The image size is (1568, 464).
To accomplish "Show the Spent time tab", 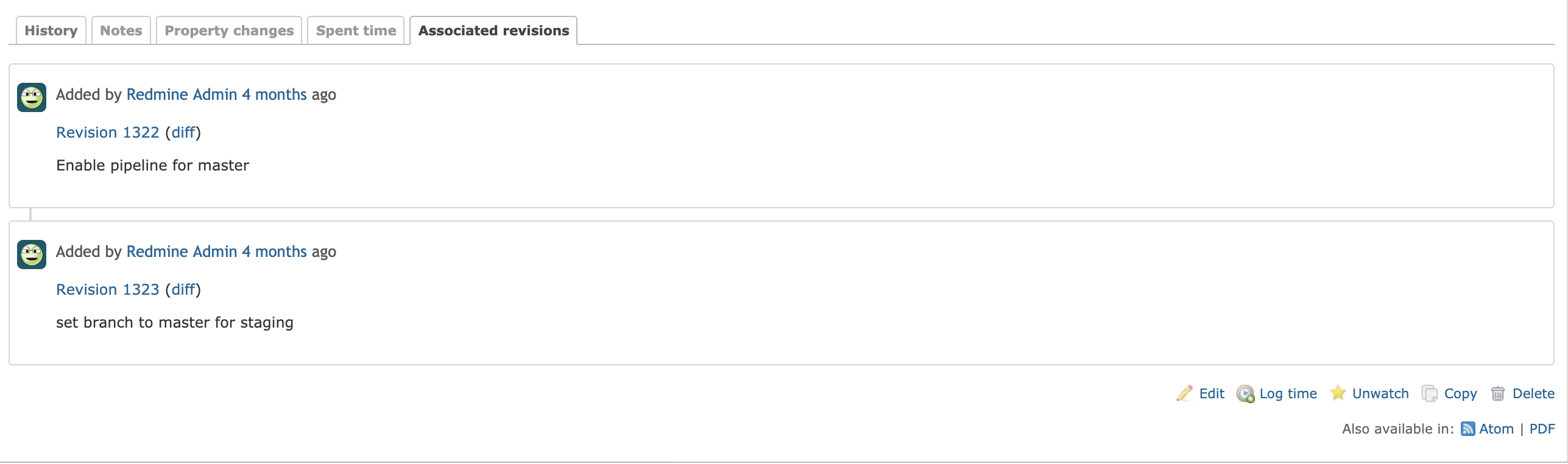I will click(x=356, y=30).
